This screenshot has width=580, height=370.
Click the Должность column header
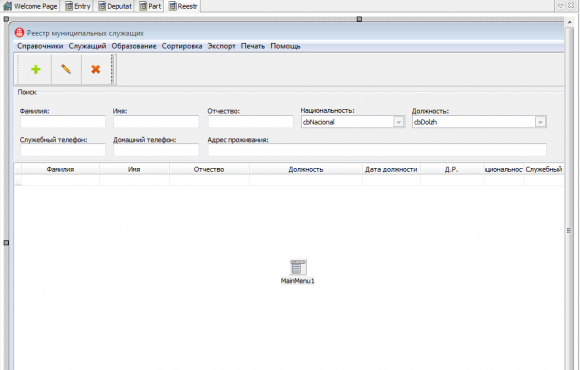306,169
